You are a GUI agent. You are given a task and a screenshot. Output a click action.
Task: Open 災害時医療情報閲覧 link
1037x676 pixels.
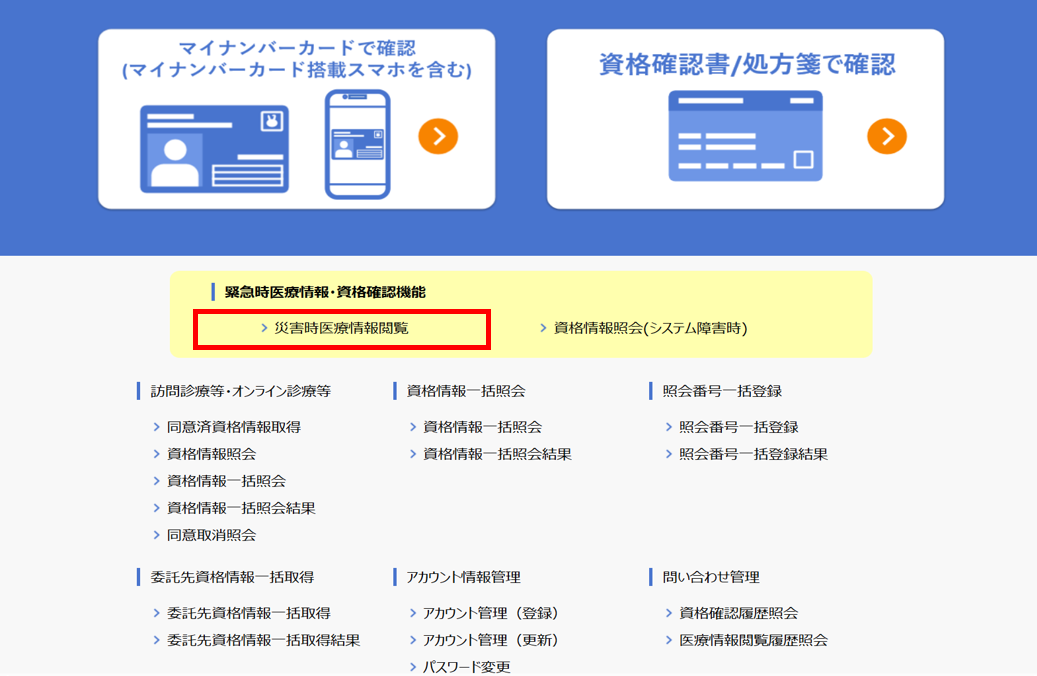(x=341, y=328)
